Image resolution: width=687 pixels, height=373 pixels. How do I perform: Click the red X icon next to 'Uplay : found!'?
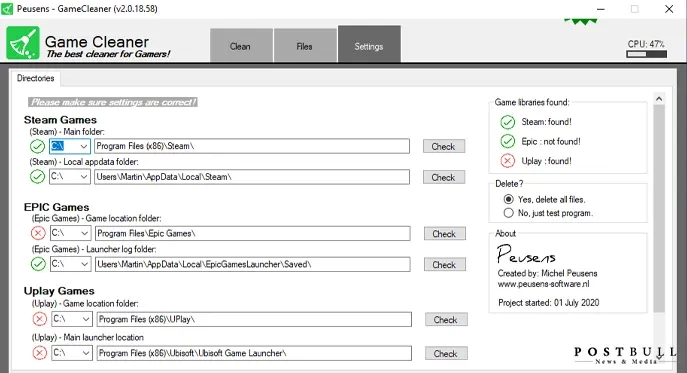tap(507, 161)
